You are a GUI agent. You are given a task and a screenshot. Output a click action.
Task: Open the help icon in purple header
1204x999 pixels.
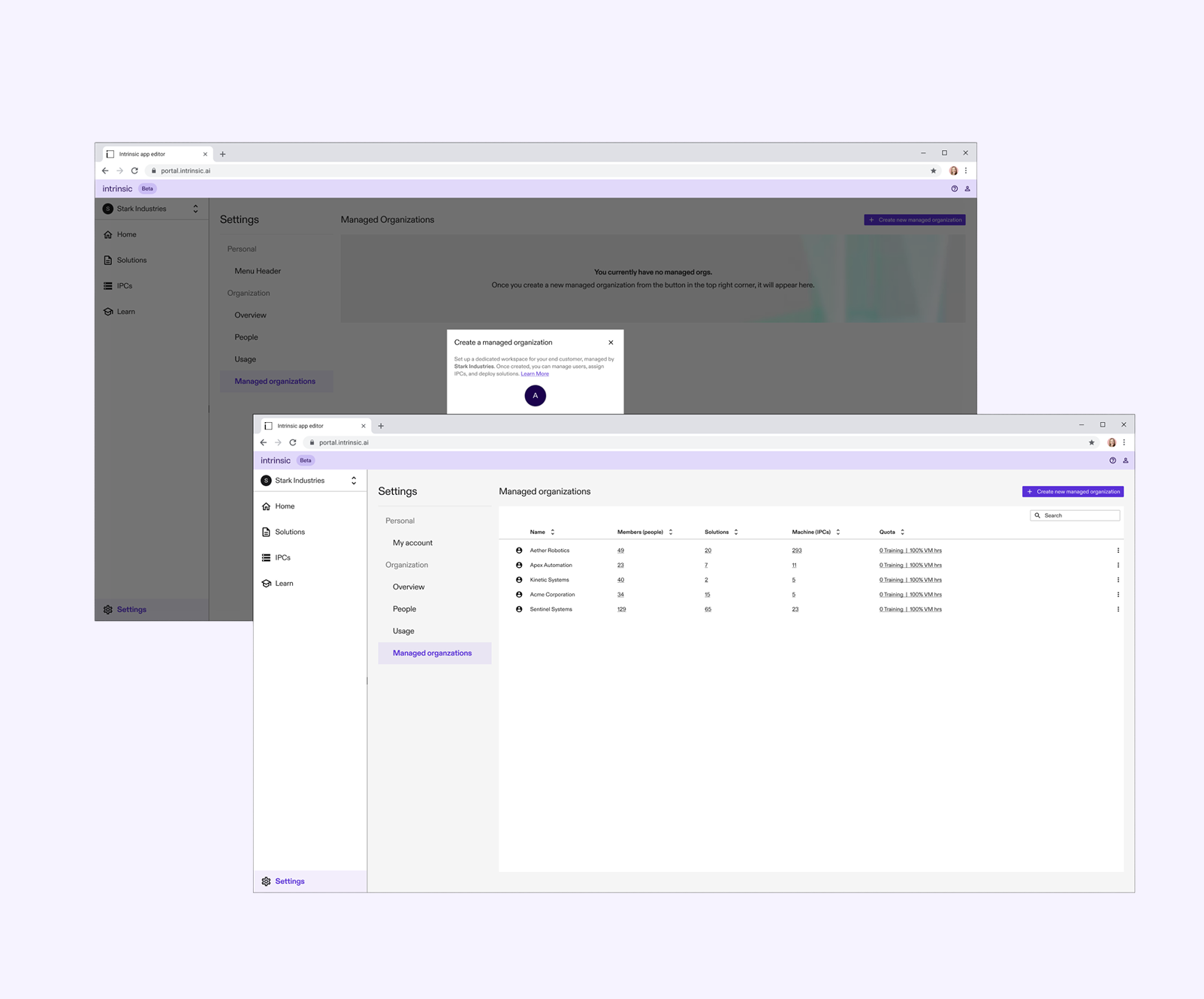(x=1112, y=460)
